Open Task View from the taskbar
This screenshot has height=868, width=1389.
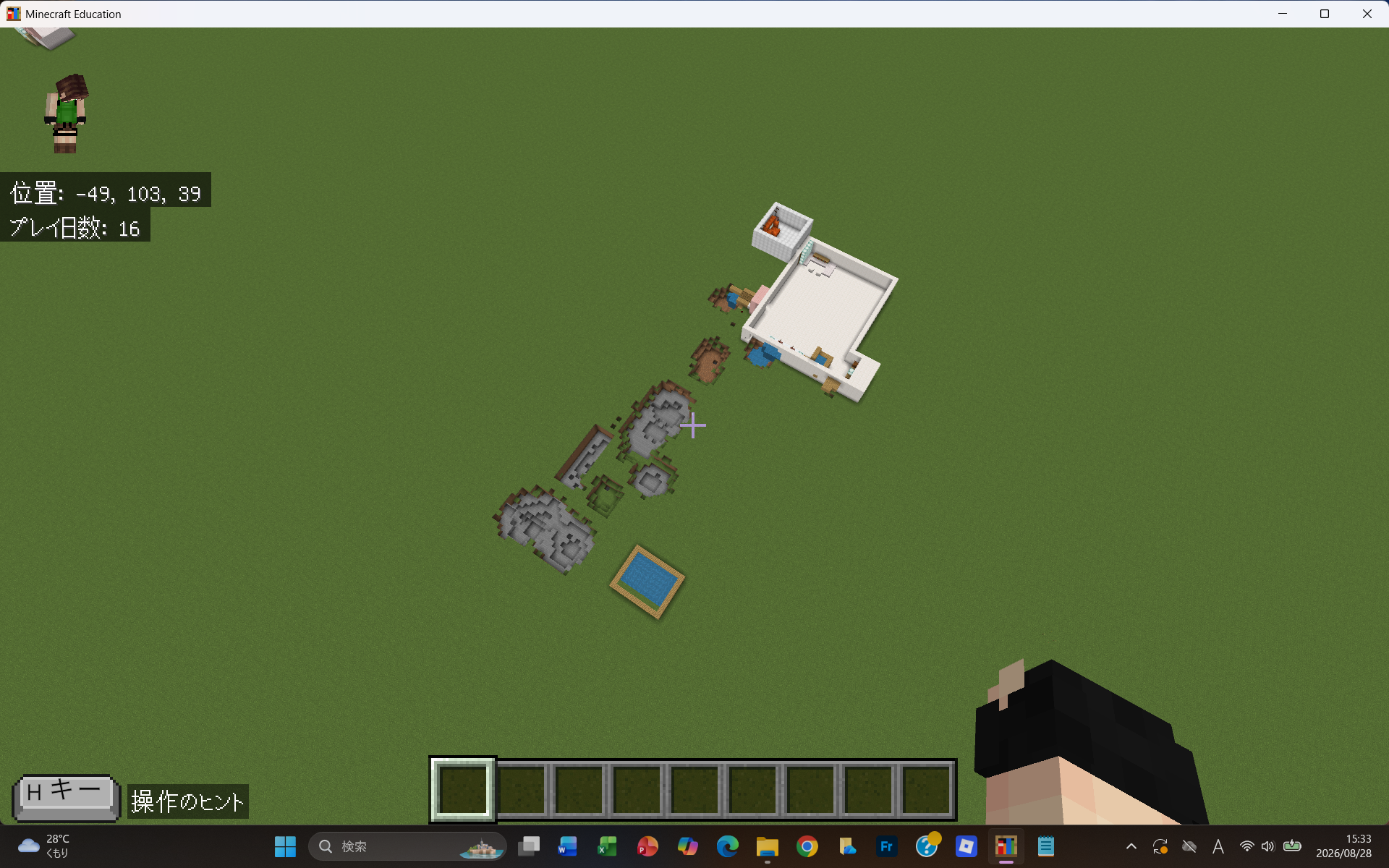point(530,846)
